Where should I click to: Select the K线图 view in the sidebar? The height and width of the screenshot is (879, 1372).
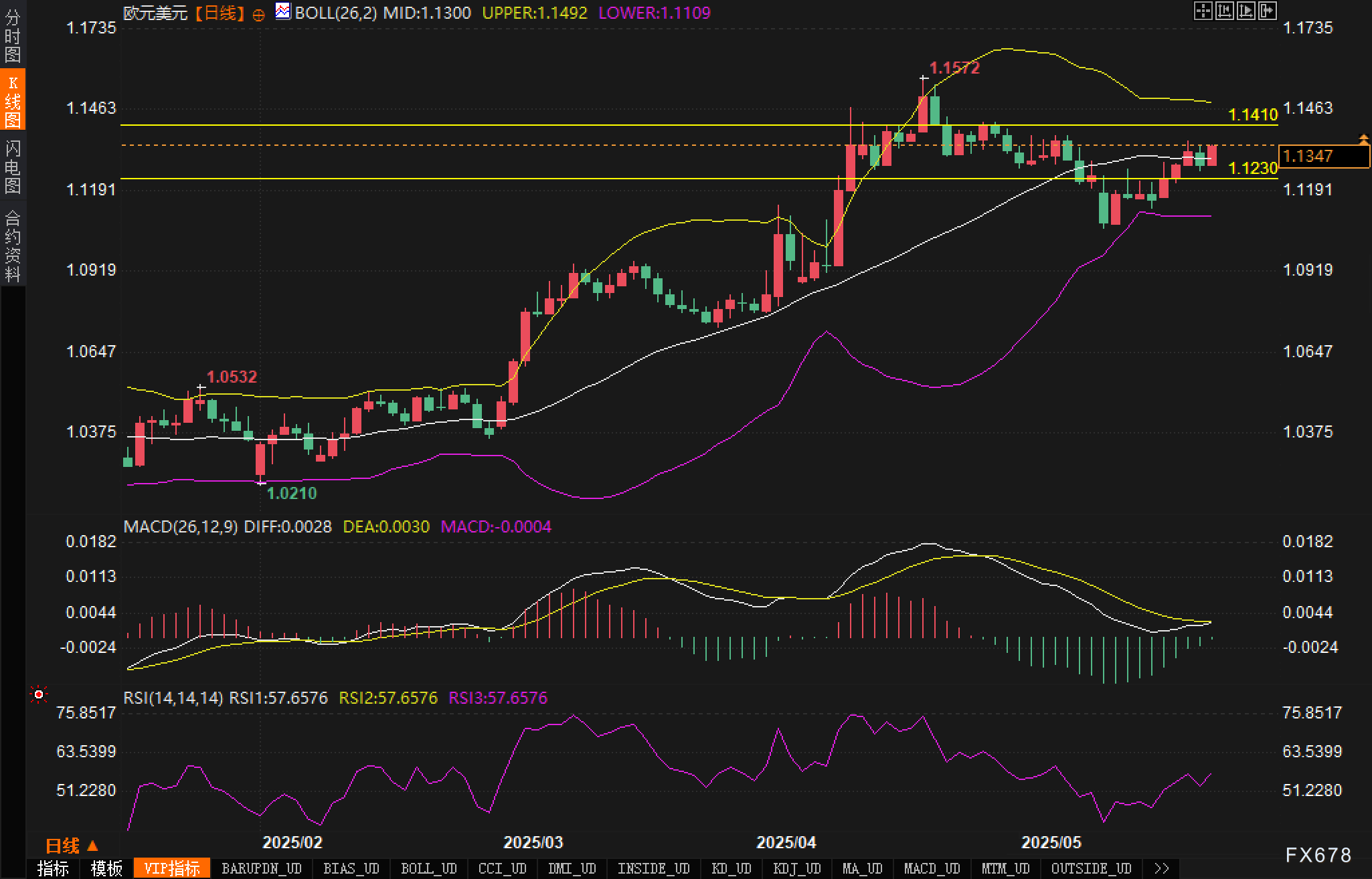pyautogui.click(x=13, y=102)
